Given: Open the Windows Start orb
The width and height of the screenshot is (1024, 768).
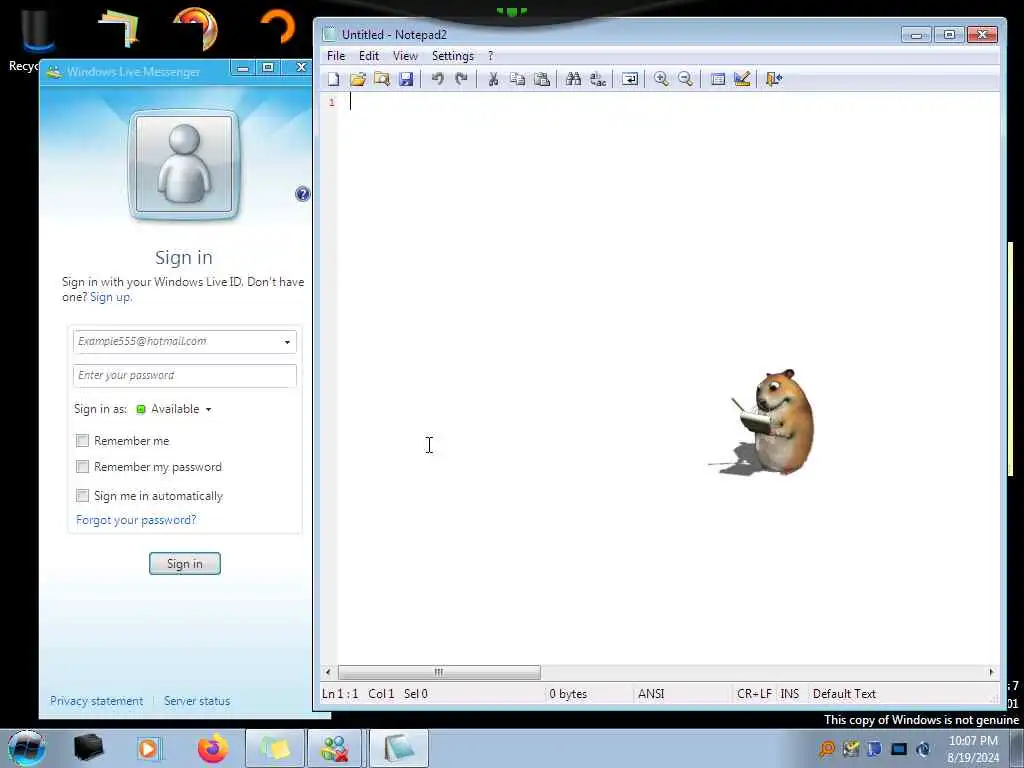Looking at the screenshot, I should click(x=27, y=748).
